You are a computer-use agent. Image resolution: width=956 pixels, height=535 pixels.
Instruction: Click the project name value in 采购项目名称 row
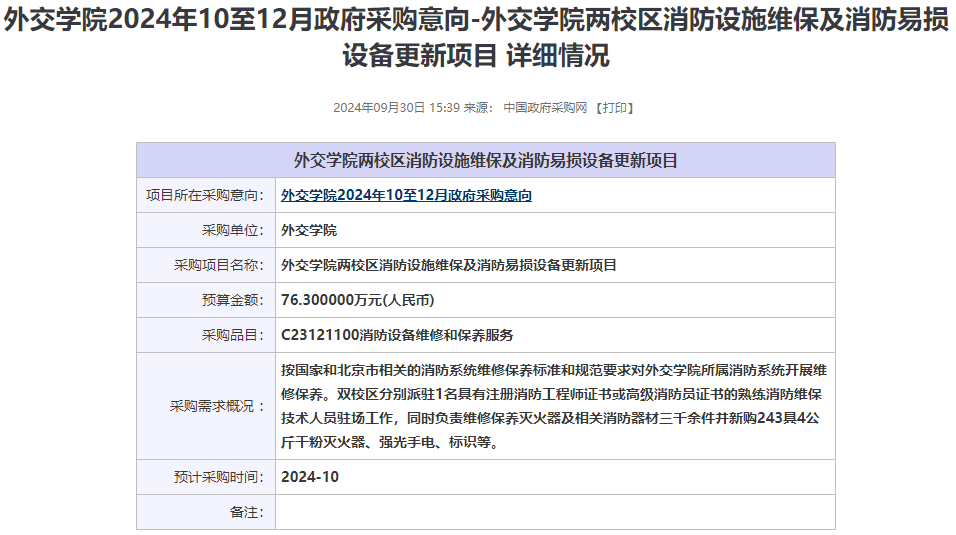[x=449, y=266]
